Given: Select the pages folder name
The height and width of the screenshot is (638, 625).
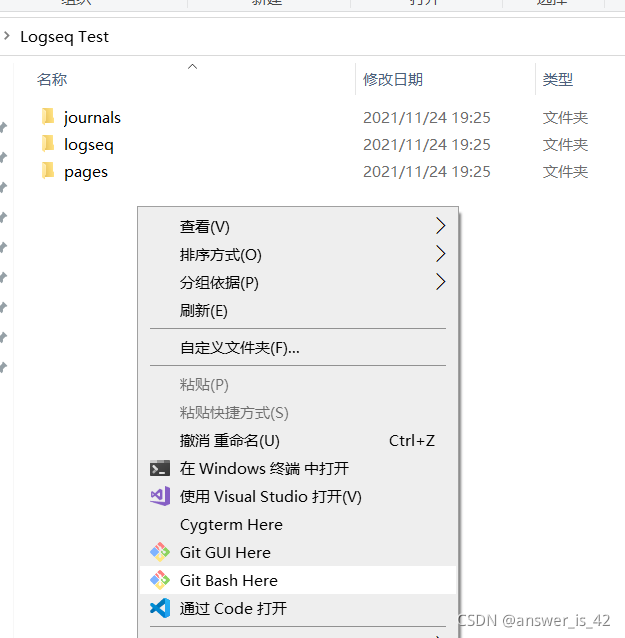Looking at the screenshot, I should (x=86, y=172).
